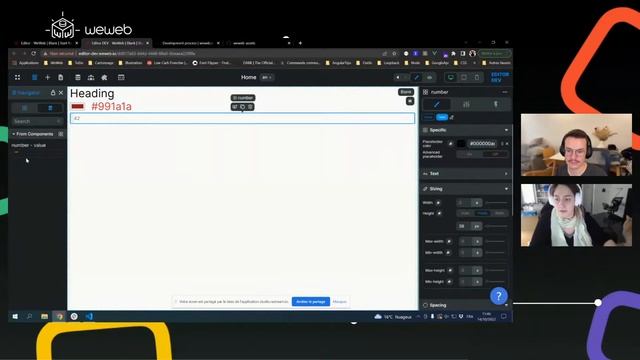Click the number input field on canvas
The image size is (640, 360).
[242, 118]
